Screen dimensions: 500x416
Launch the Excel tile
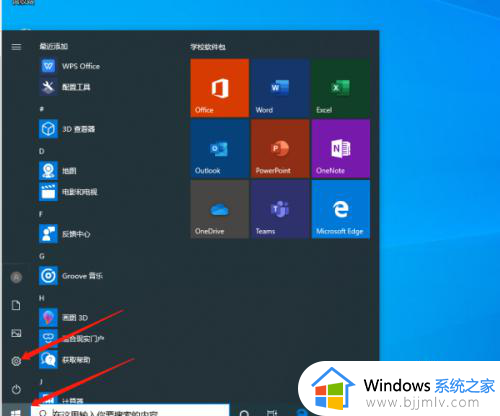point(341,88)
